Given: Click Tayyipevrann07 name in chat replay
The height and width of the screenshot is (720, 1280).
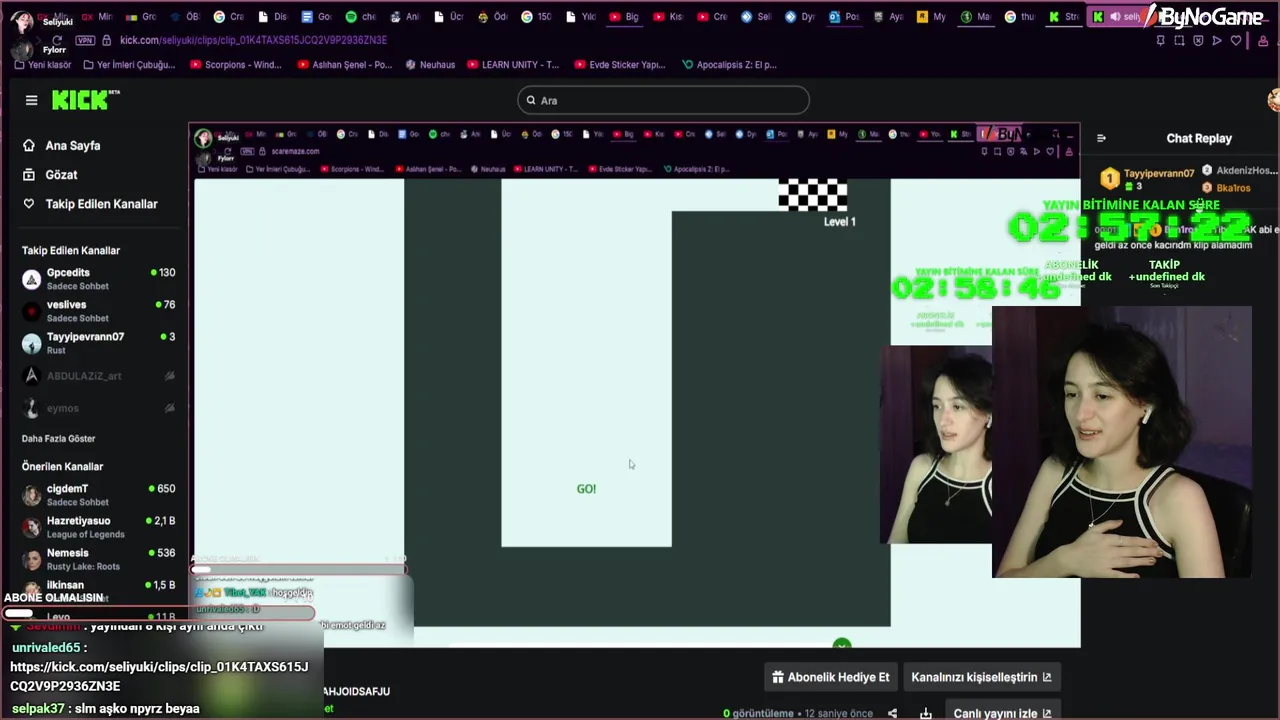Looking at the screenshot, I should tap(1159, 174).
